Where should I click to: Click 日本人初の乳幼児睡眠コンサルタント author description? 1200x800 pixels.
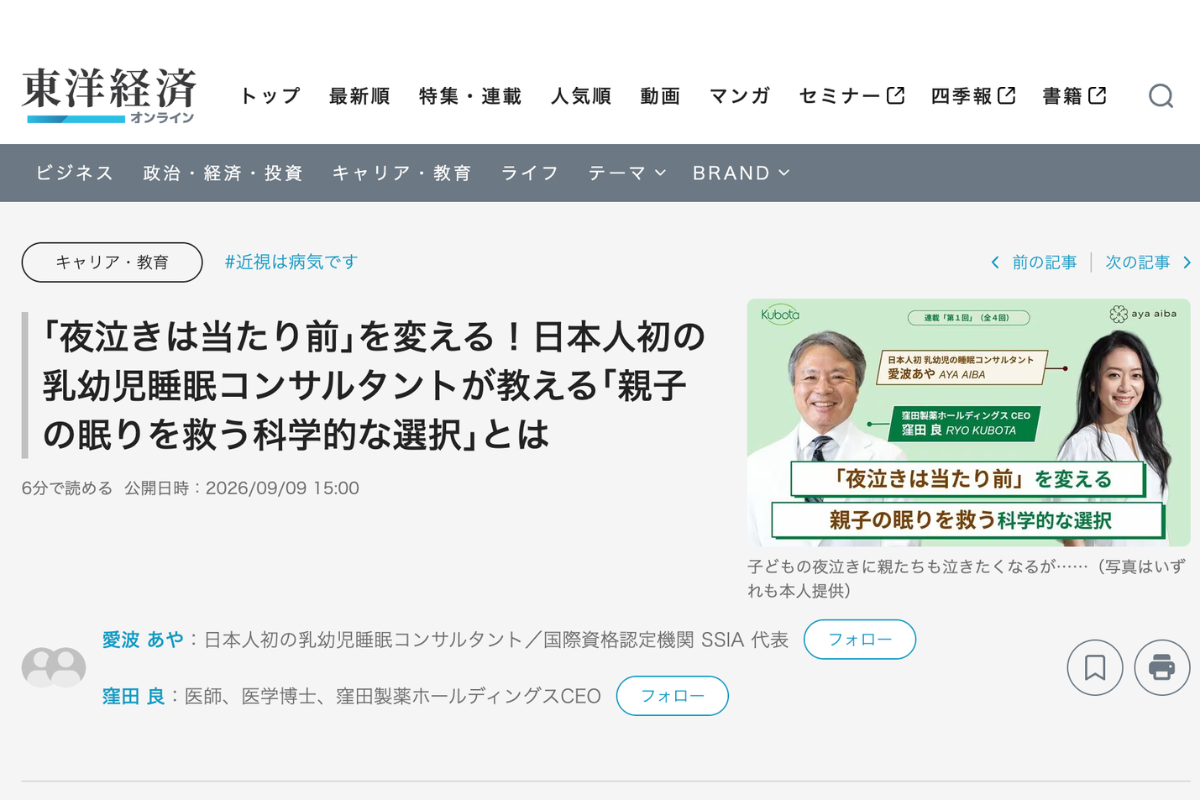tap(497, 640)
